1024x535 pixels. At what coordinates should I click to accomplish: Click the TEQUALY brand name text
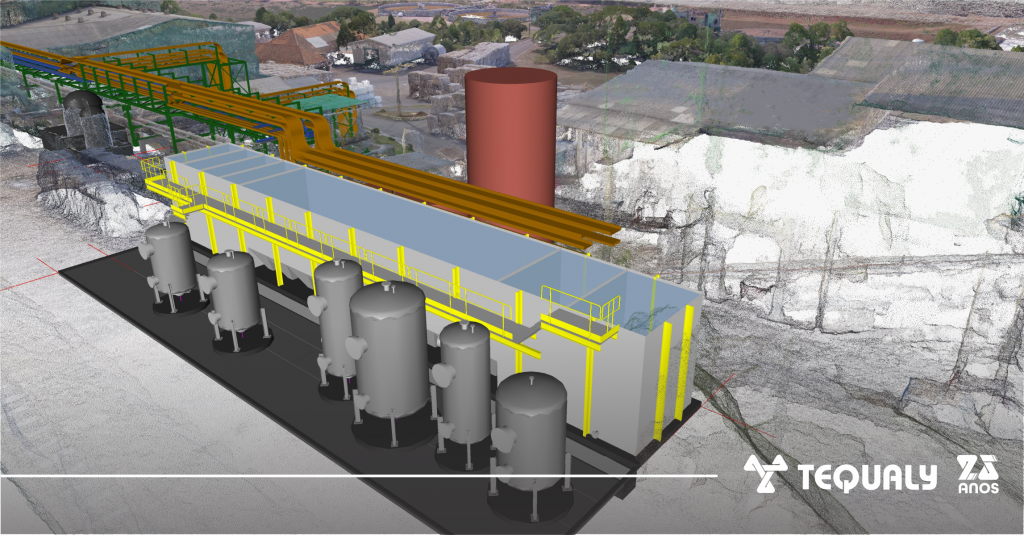868,477
